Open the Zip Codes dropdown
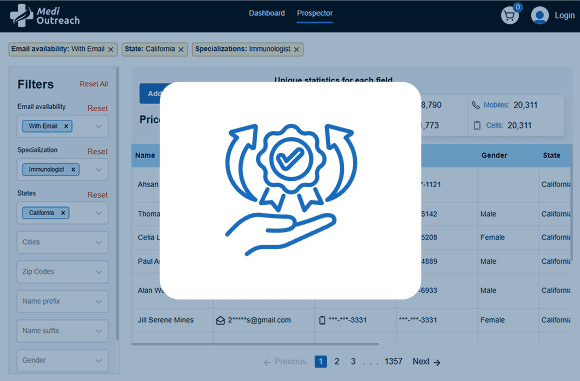 (63, 272)
